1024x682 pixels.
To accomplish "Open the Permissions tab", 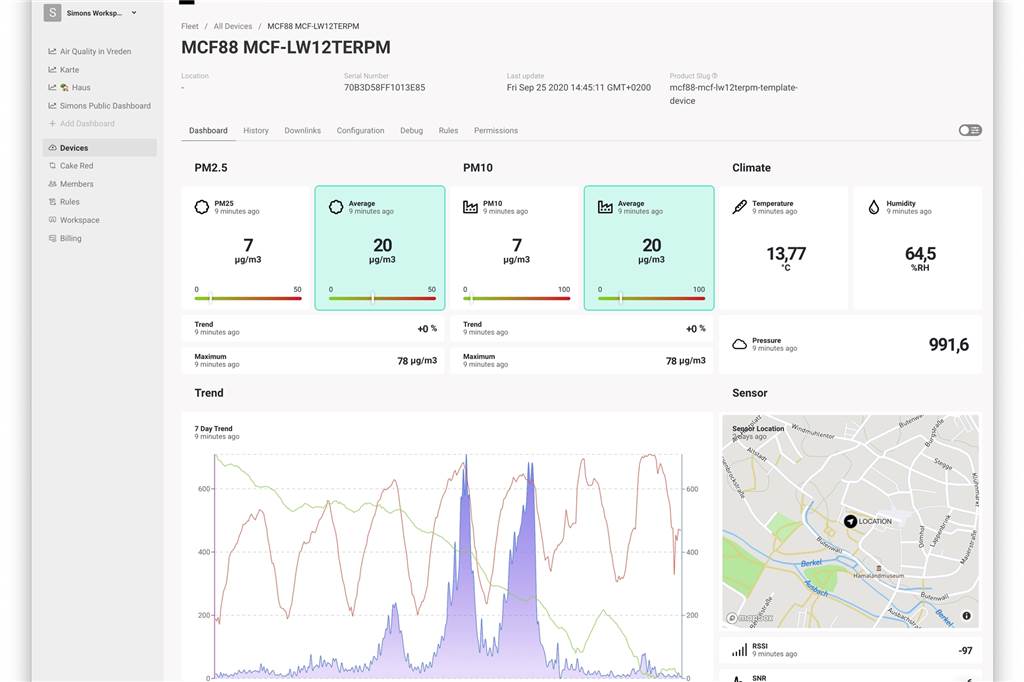I will pos(496,131).
